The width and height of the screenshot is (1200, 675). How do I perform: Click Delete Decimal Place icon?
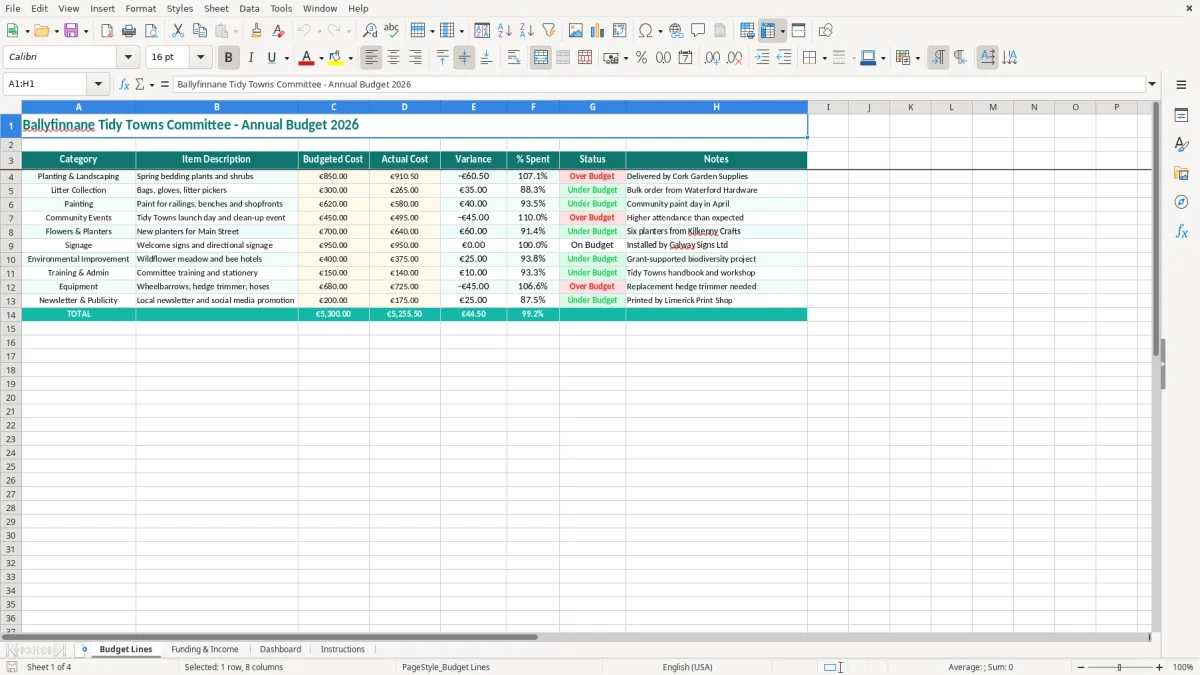pyautogui.click(x=734, y=58)
